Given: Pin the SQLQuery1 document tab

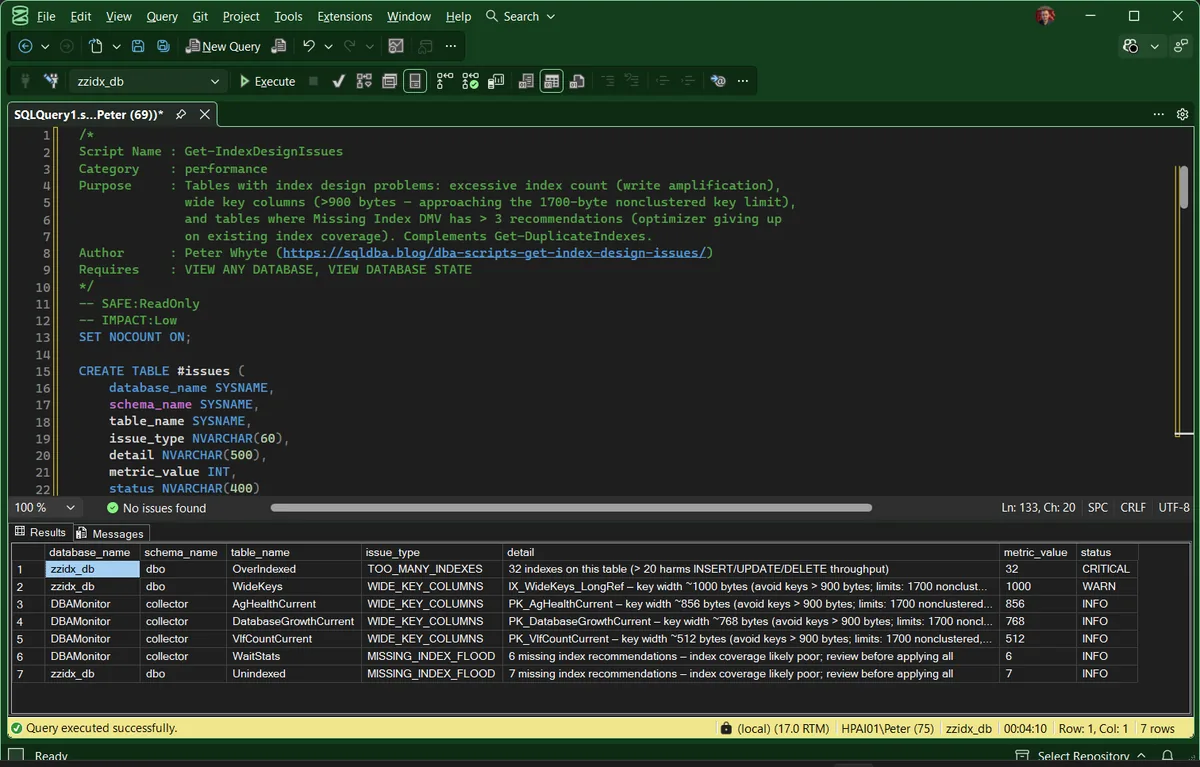Looking at the screenshot, I should [181, 115].
